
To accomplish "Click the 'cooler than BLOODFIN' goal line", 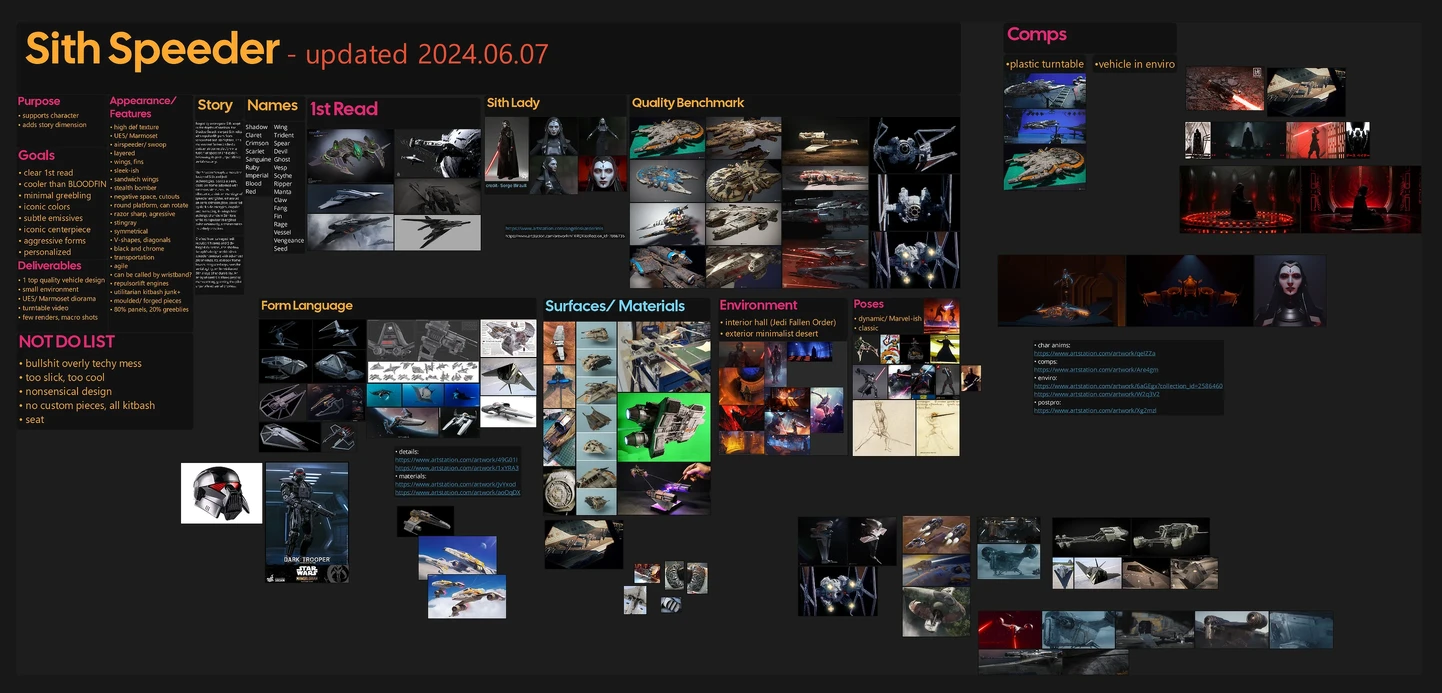I will pyautogui.click(x=65, y=184).
